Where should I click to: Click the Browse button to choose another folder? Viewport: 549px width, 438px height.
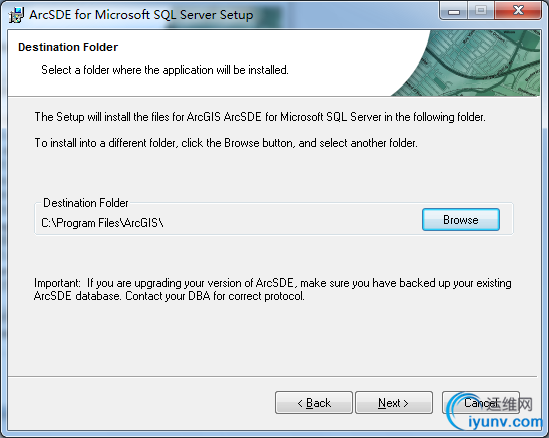pyautogui.click(x=461, y=220)
